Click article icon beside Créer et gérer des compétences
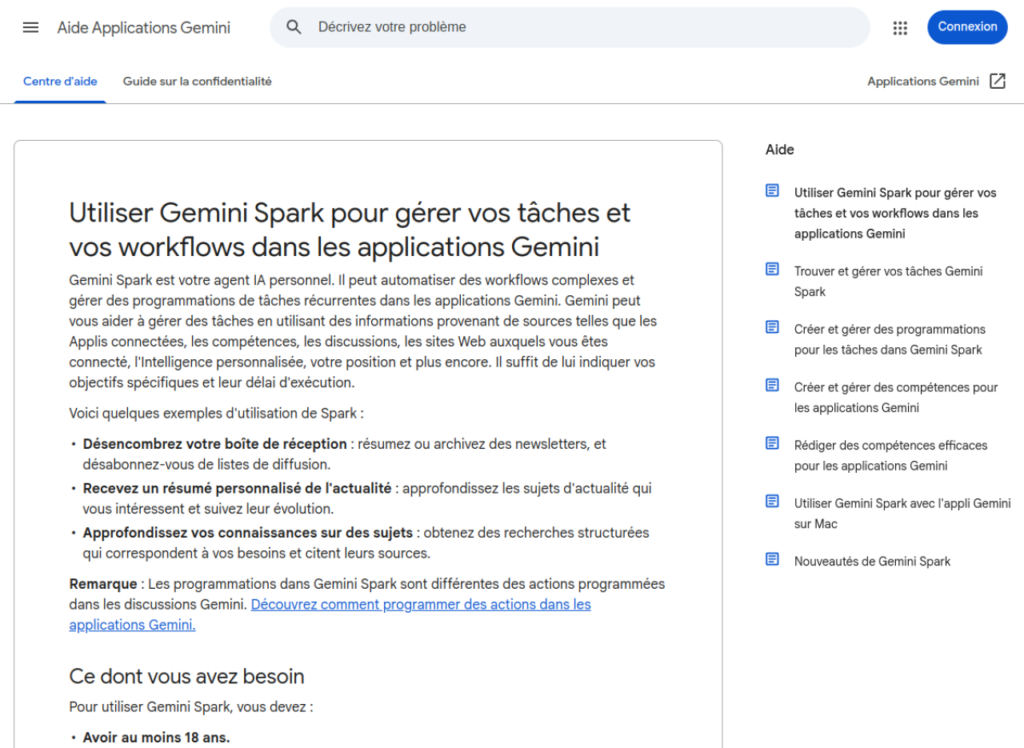The height and width of the screenshot is (748, 1024). coord(772,385)
